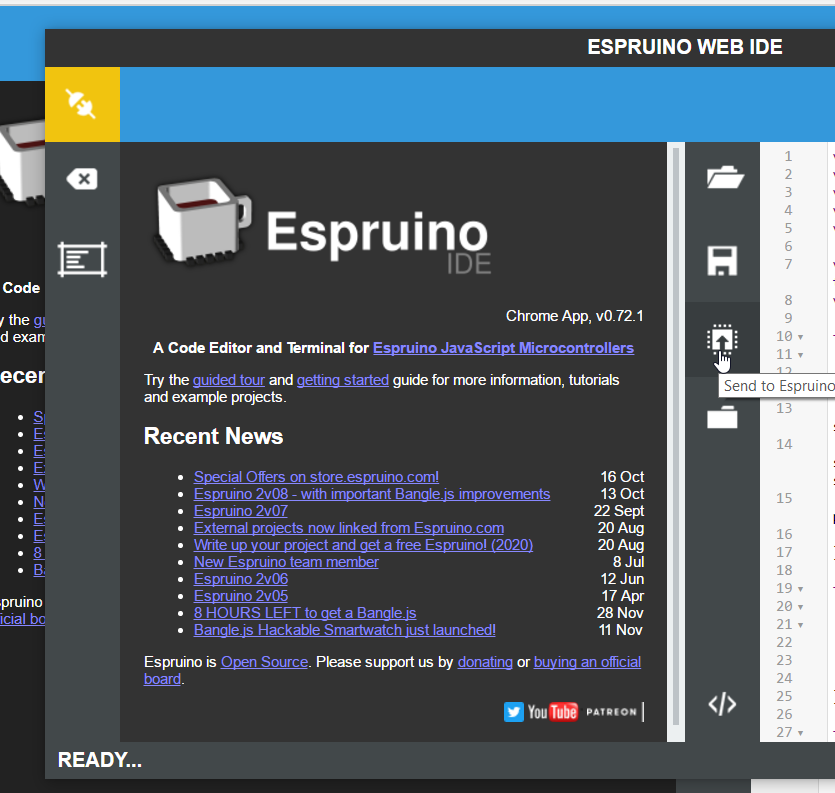Click the ESPRUINO WEB IDE title text
The height and width of the screenshot is (793, 835).
coord(685,47)
